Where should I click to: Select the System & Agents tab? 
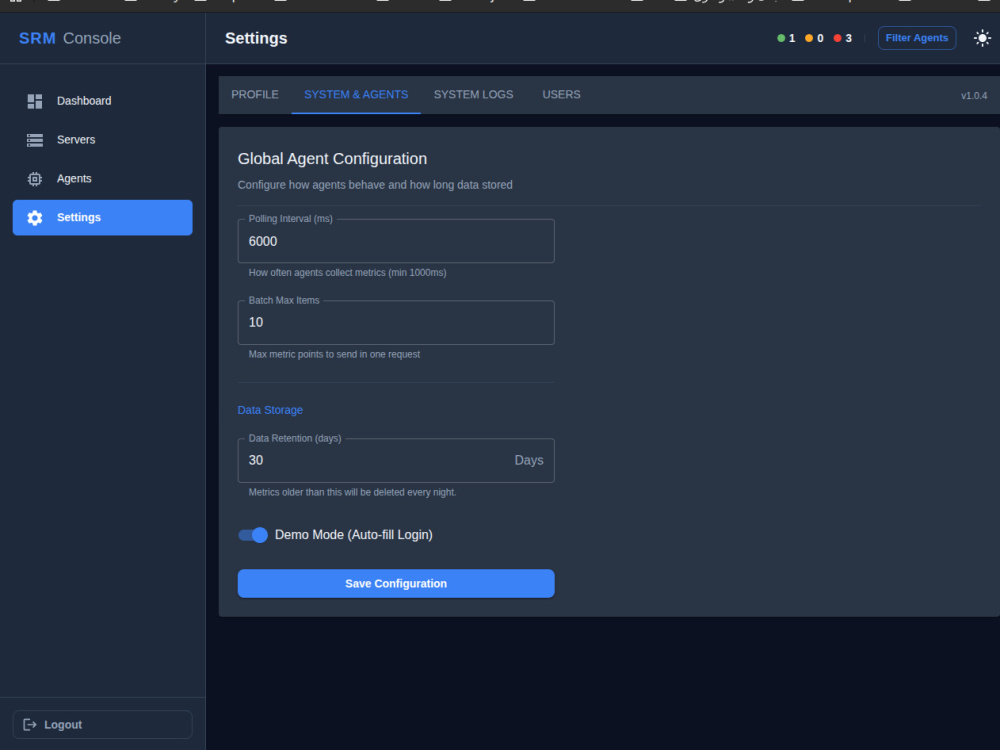[x=356, y=94]
